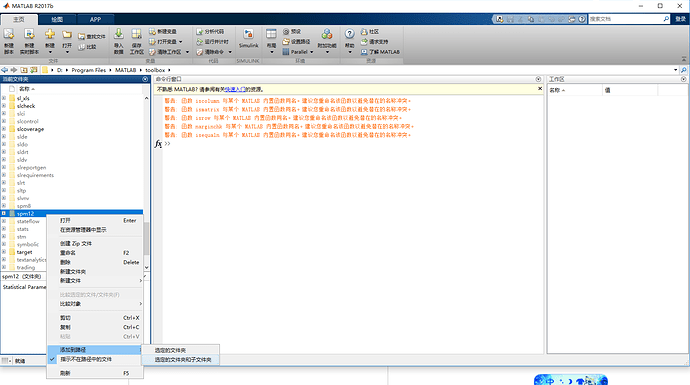Switch to the Home (主页) tab
The image size is (690, 385).
pos(19,19)
